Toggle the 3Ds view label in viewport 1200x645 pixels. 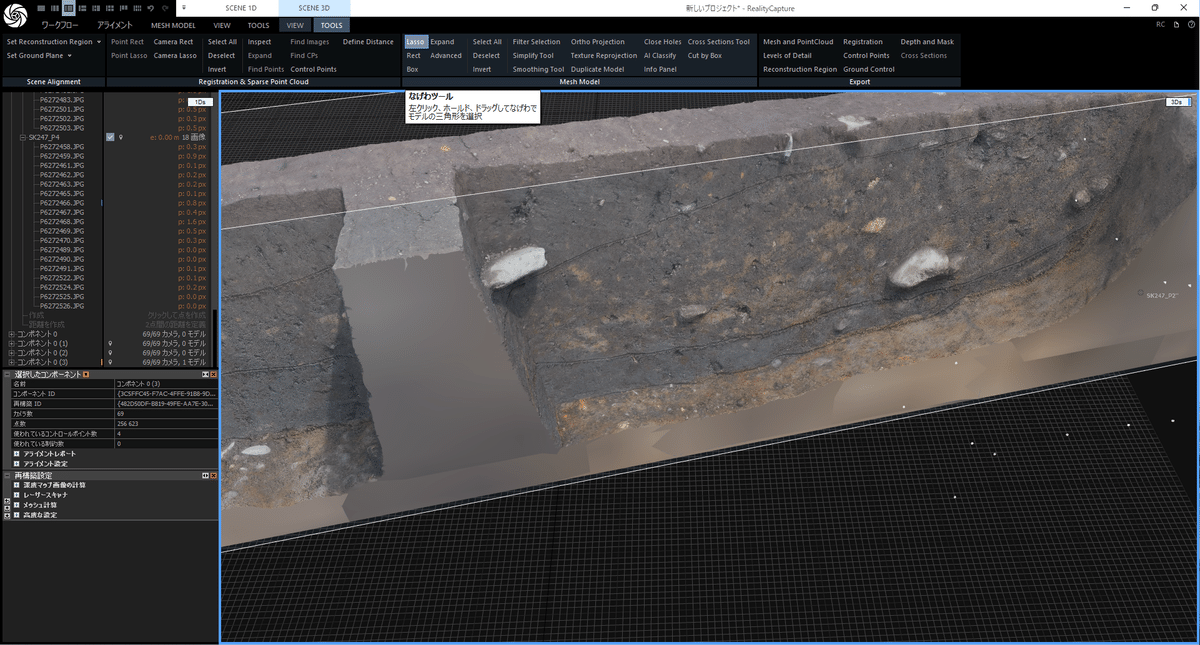pyautogui.click(x=1177, y=102)
